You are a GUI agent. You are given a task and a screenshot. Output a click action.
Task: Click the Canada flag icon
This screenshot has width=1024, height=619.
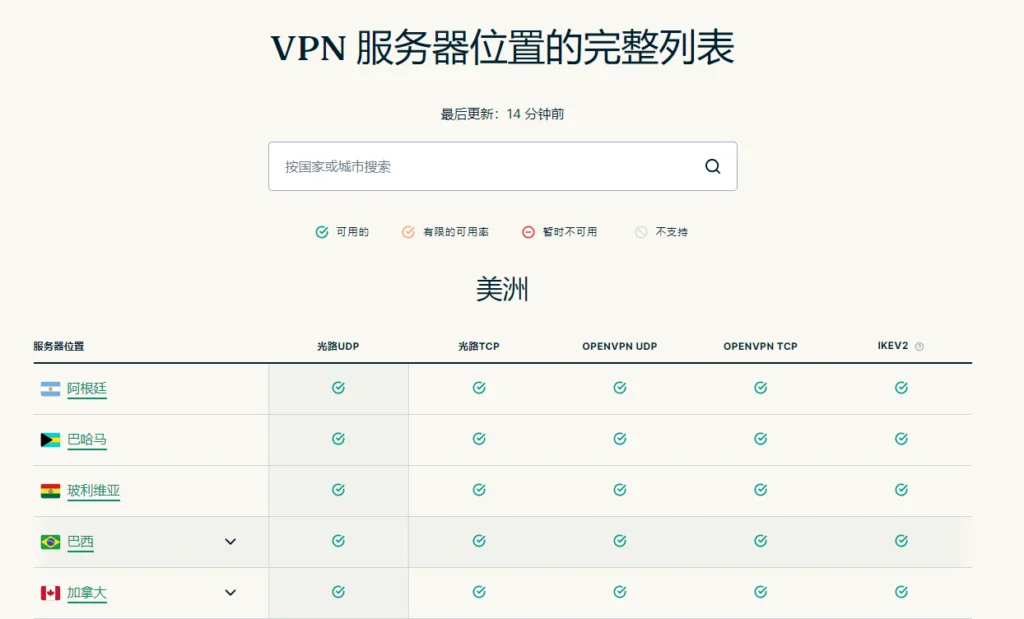pyautogui.click(x=50, y=593)
